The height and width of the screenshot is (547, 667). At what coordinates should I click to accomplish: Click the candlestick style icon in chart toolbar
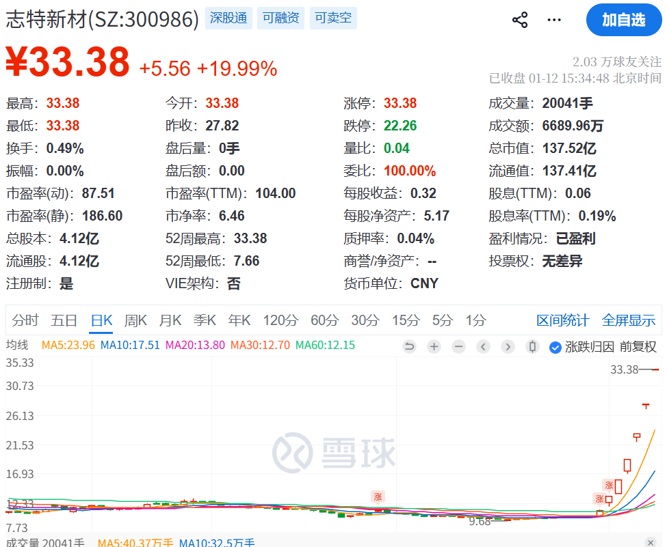[531, 347]
